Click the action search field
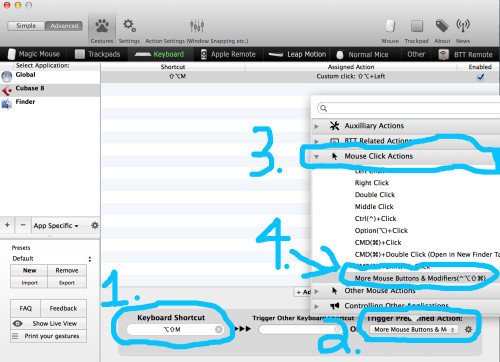500x362 pixels. [408, 108]
